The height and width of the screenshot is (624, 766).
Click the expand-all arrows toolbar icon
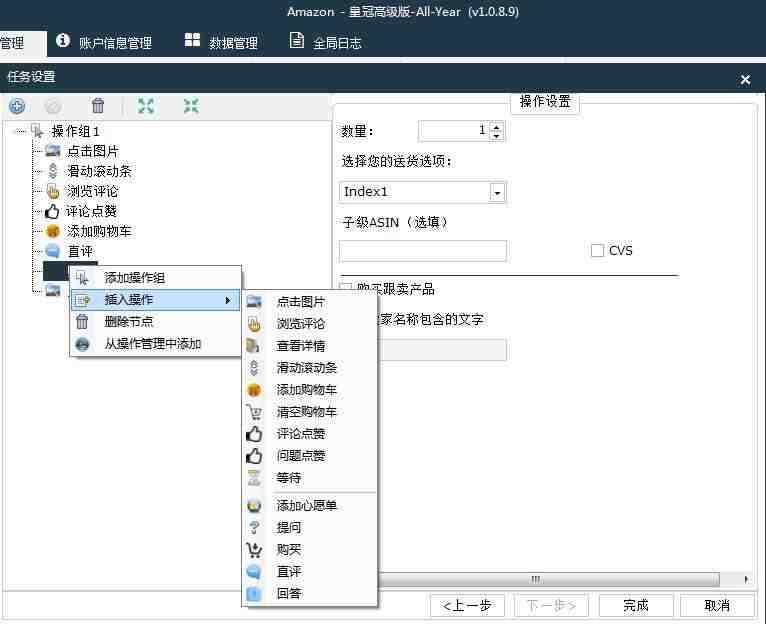pos(146,106)
